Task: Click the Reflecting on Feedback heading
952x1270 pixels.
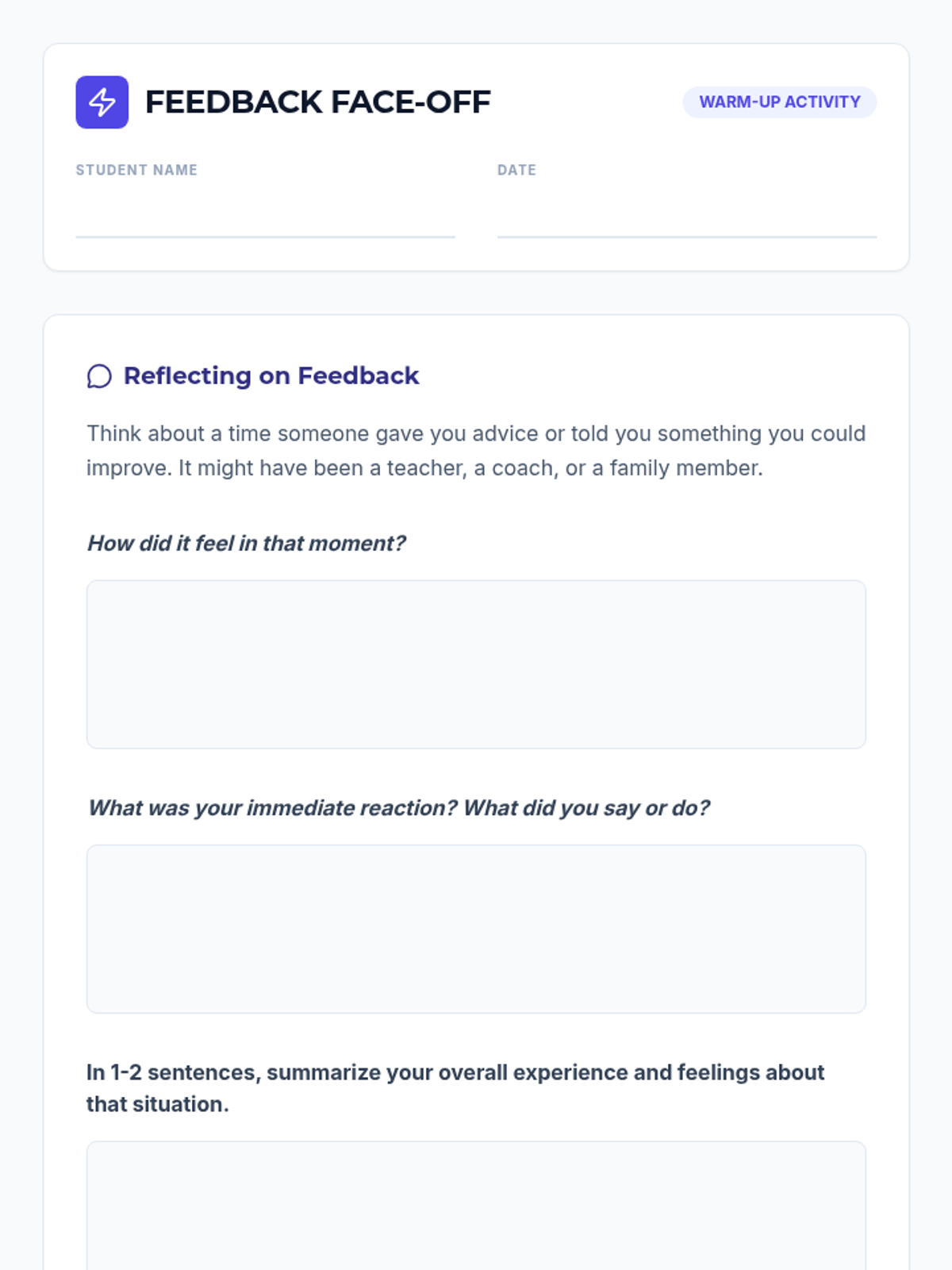Action: 271,375
